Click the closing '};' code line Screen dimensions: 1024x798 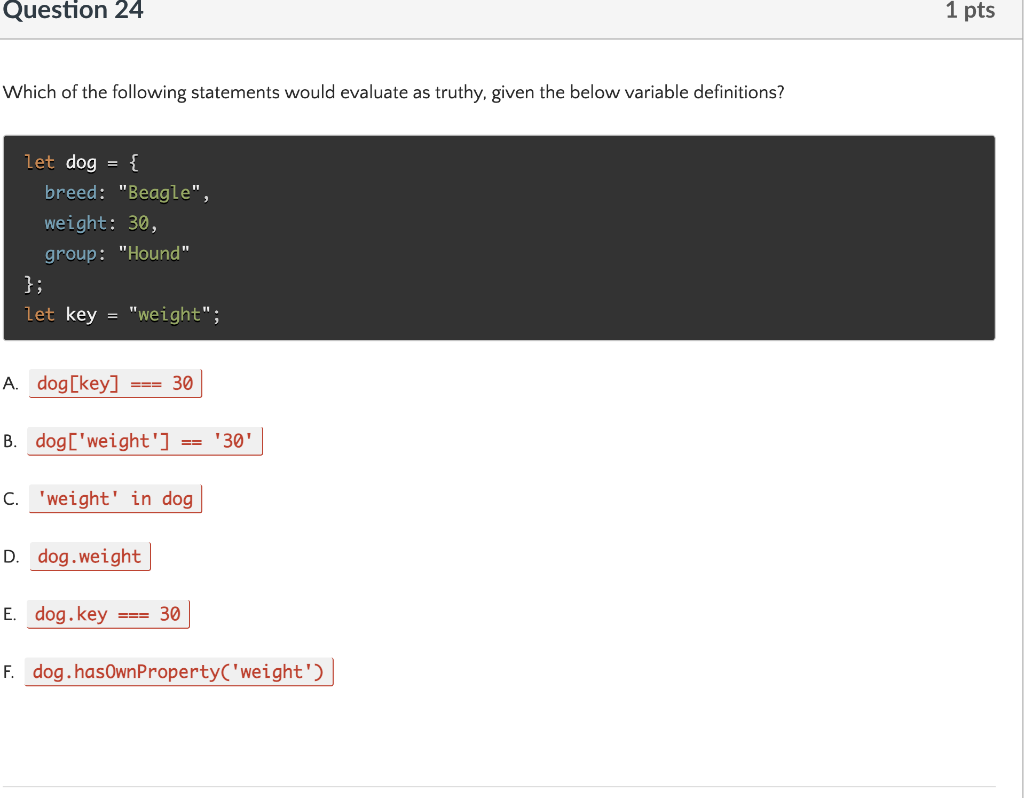33,284
